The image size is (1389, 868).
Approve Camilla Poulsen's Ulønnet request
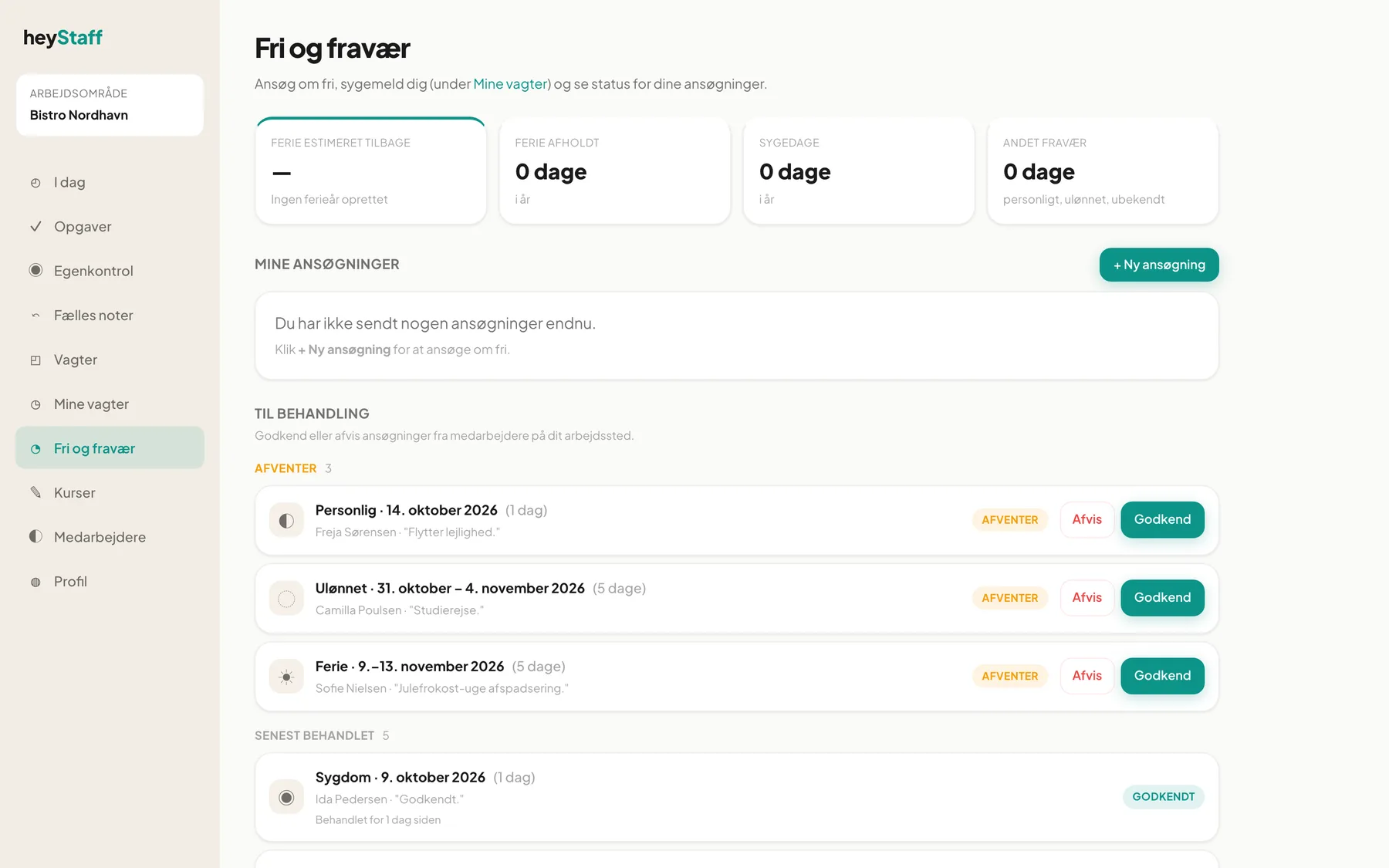(1162, 598)
